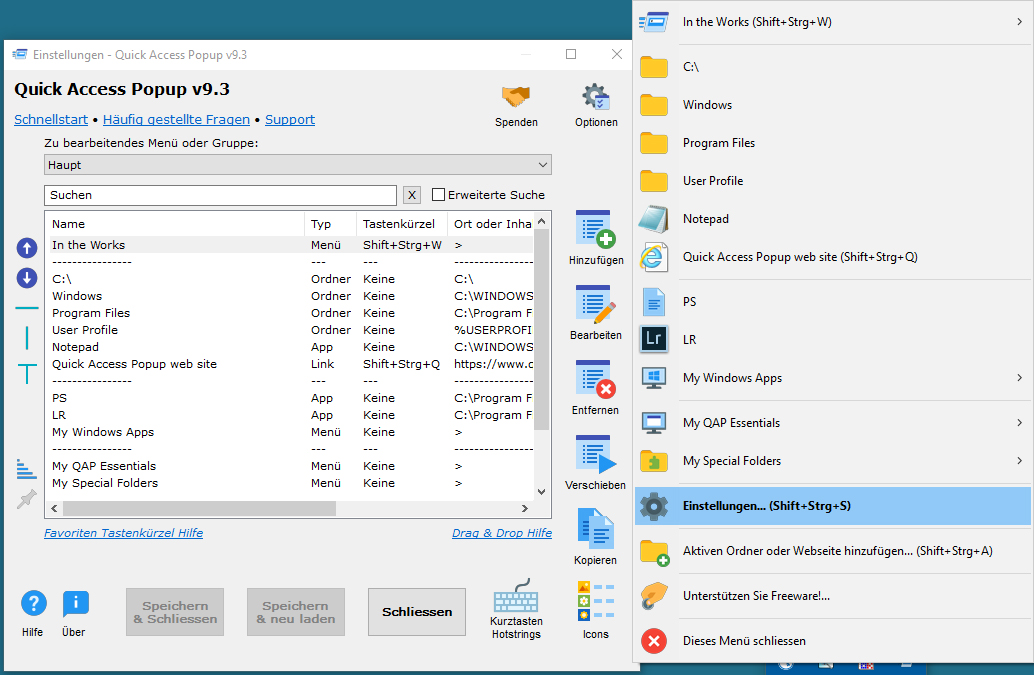Select C:\ in the popup menu
Image resolution: width=1034 pixels, height=675 pixels.
[832, 67]
